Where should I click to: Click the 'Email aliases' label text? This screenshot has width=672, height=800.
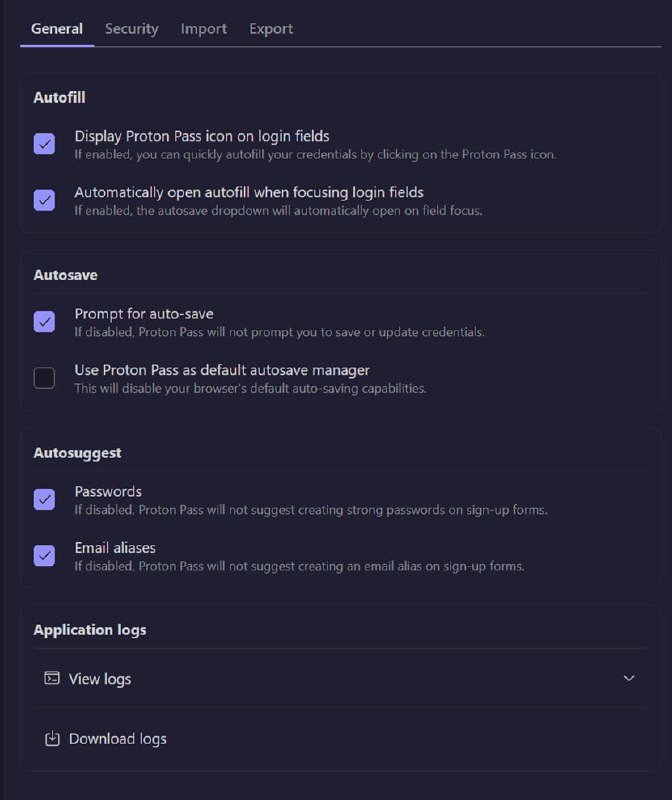point(115,548)
